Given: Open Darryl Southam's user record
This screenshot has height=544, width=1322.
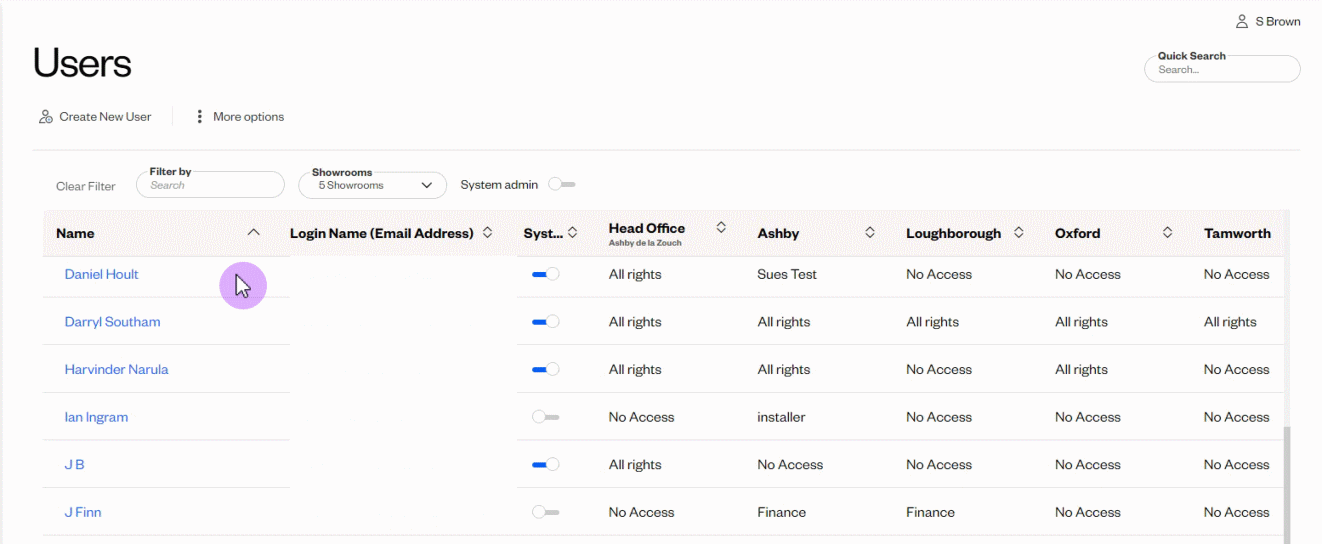Looking at the screenshot, I should click(112, 322).
